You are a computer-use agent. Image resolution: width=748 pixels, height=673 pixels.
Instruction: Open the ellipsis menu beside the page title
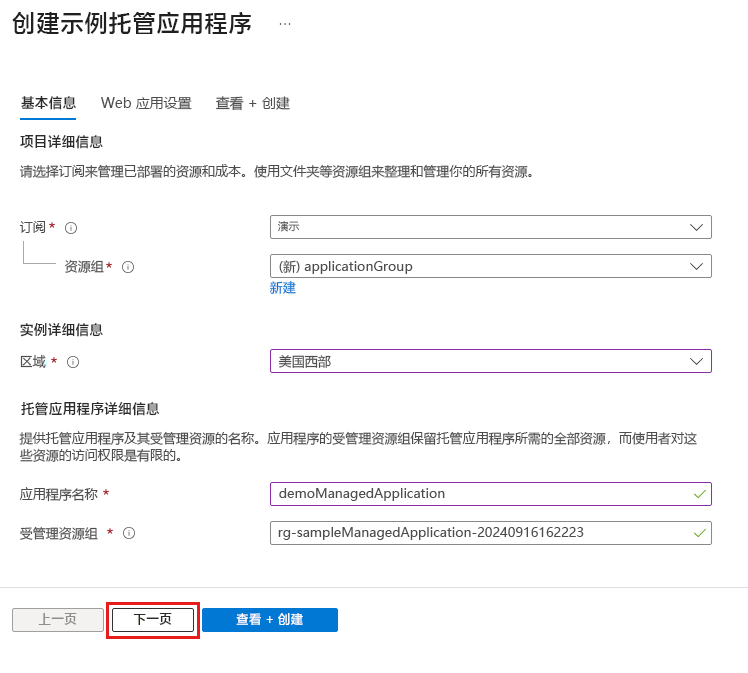click(x=285, y=24)
